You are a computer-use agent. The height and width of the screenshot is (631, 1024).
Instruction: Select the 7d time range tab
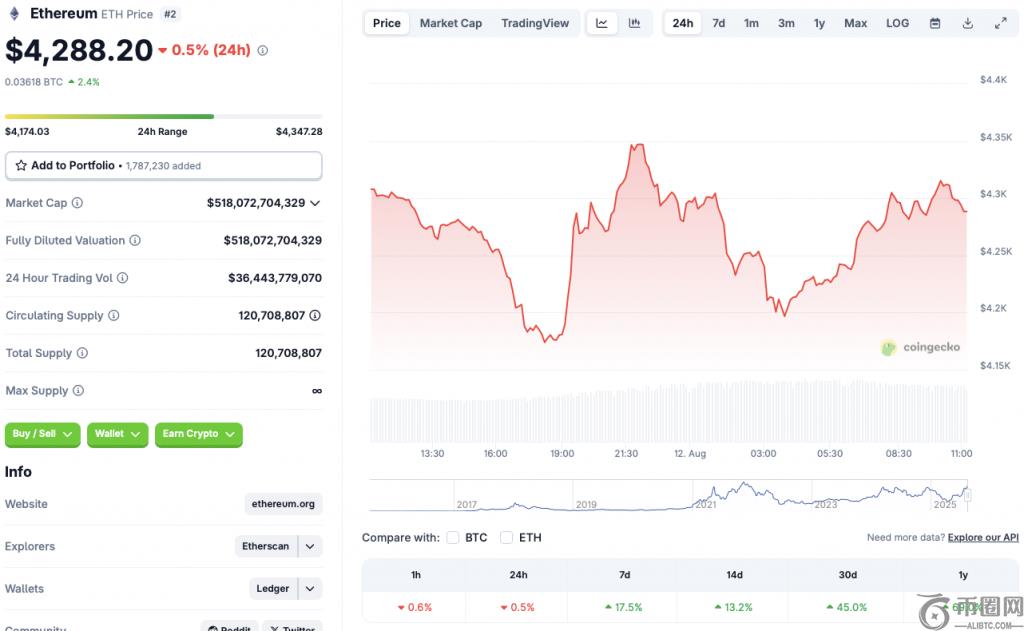[x=718, y=23]
